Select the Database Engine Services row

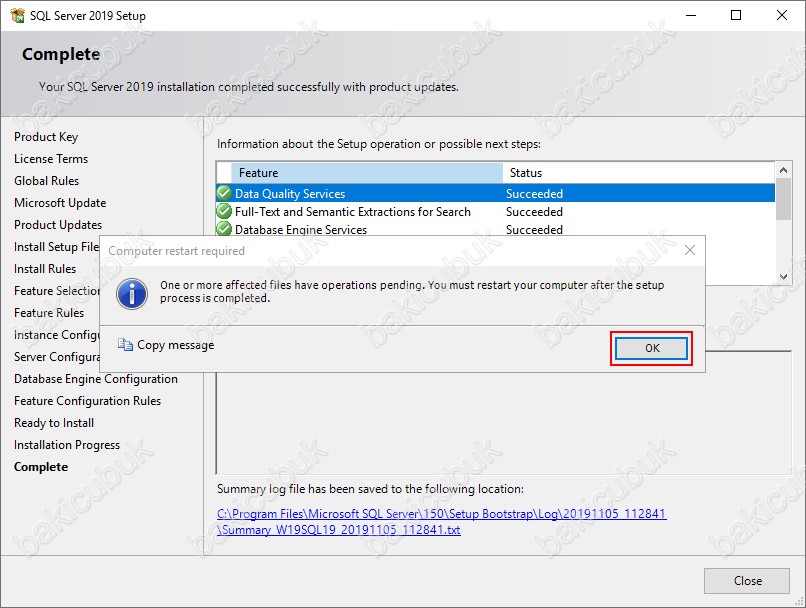tap(496, 229)
